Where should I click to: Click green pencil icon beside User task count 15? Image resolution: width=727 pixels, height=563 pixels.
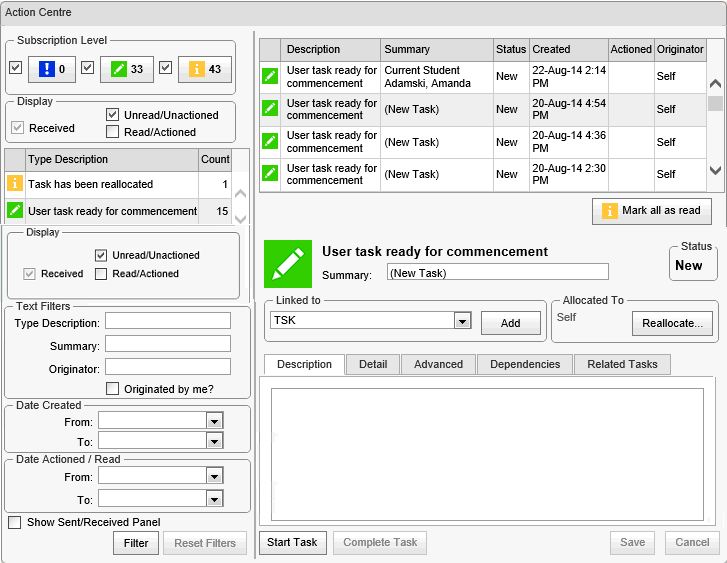[x=15, y=211]
